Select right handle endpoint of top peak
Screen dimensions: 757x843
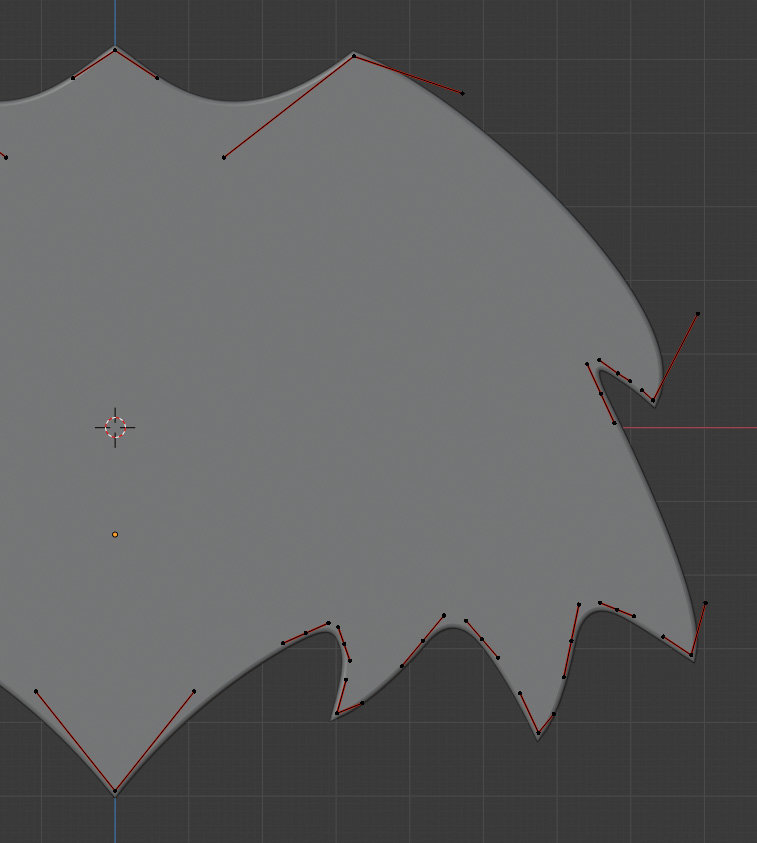pos(157,78)
